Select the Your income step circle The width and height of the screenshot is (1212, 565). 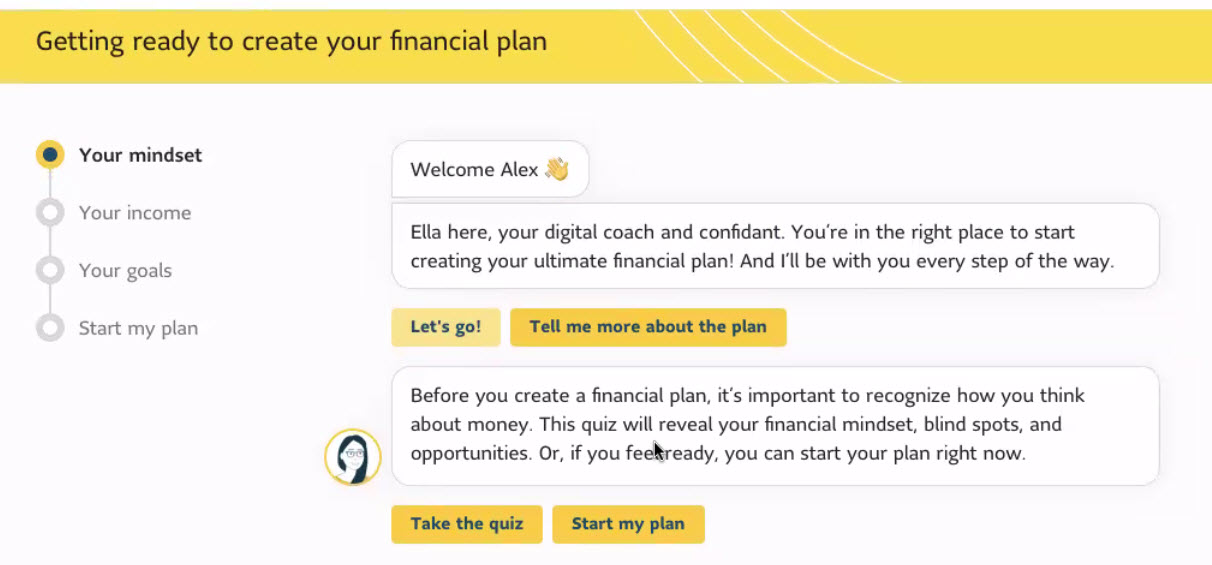[x=50, y=213]
